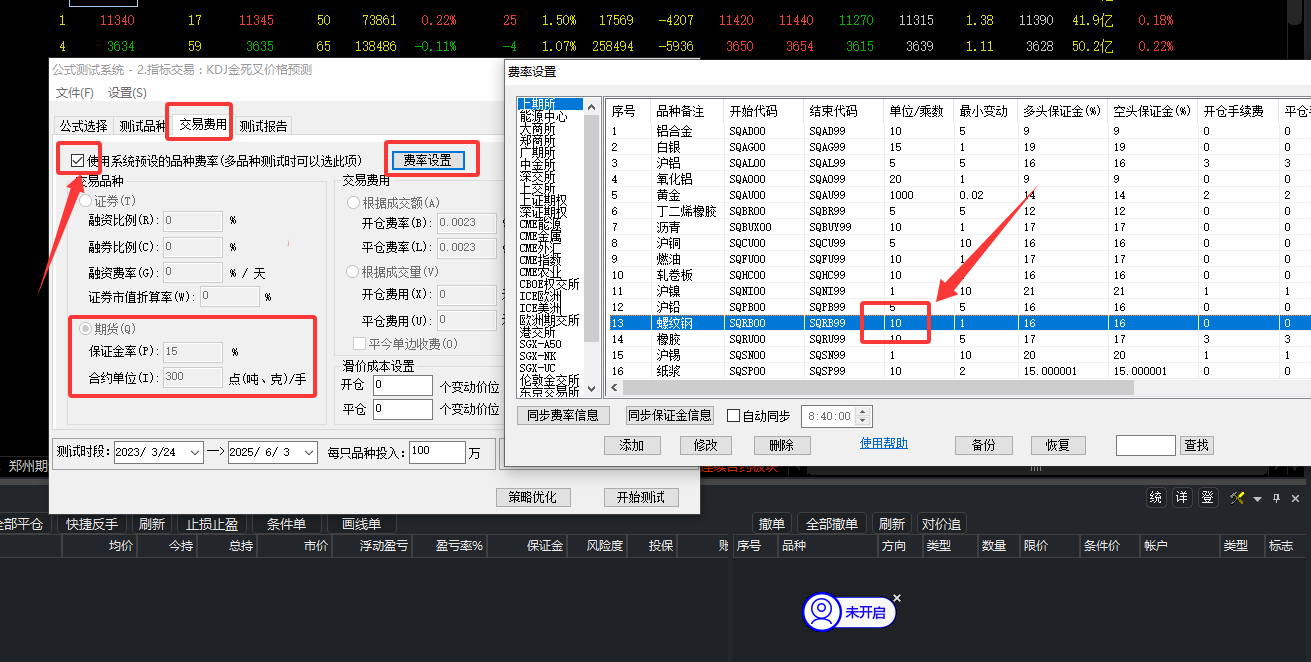Click the 开始测试 button
Viewport: 1311px width, 662px height.
click(640, 498)
